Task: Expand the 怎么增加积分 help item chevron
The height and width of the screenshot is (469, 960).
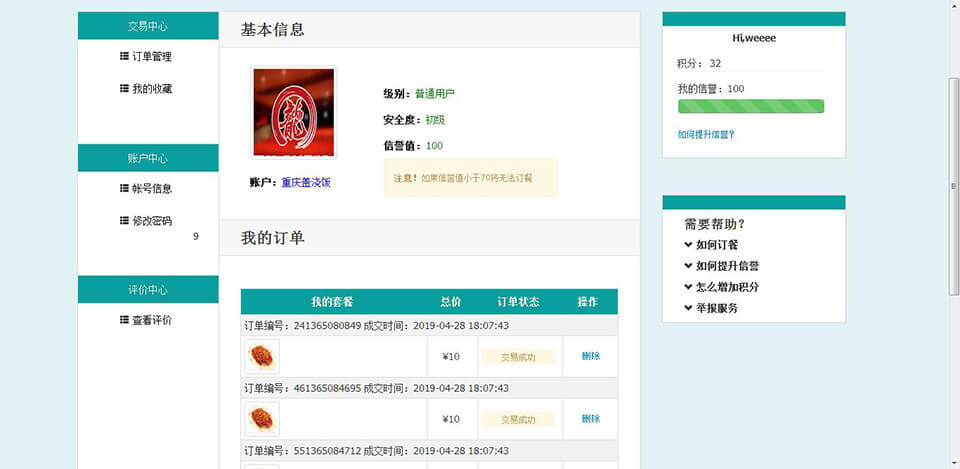Action: pos(688,287)
